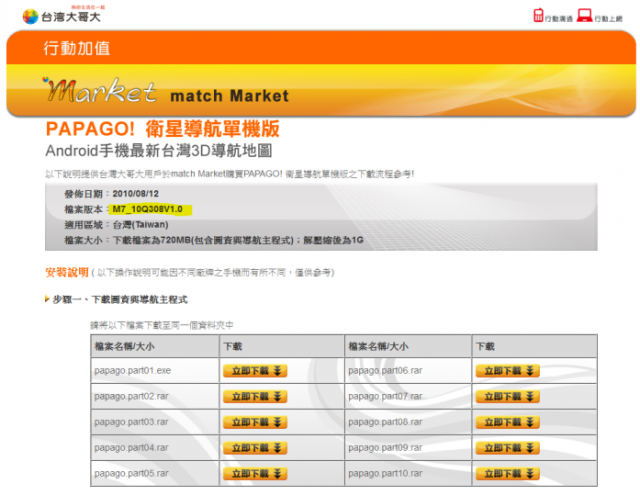
Task: Download papago.part06.rar with 立即下載 button
Action: coord(507,371)
